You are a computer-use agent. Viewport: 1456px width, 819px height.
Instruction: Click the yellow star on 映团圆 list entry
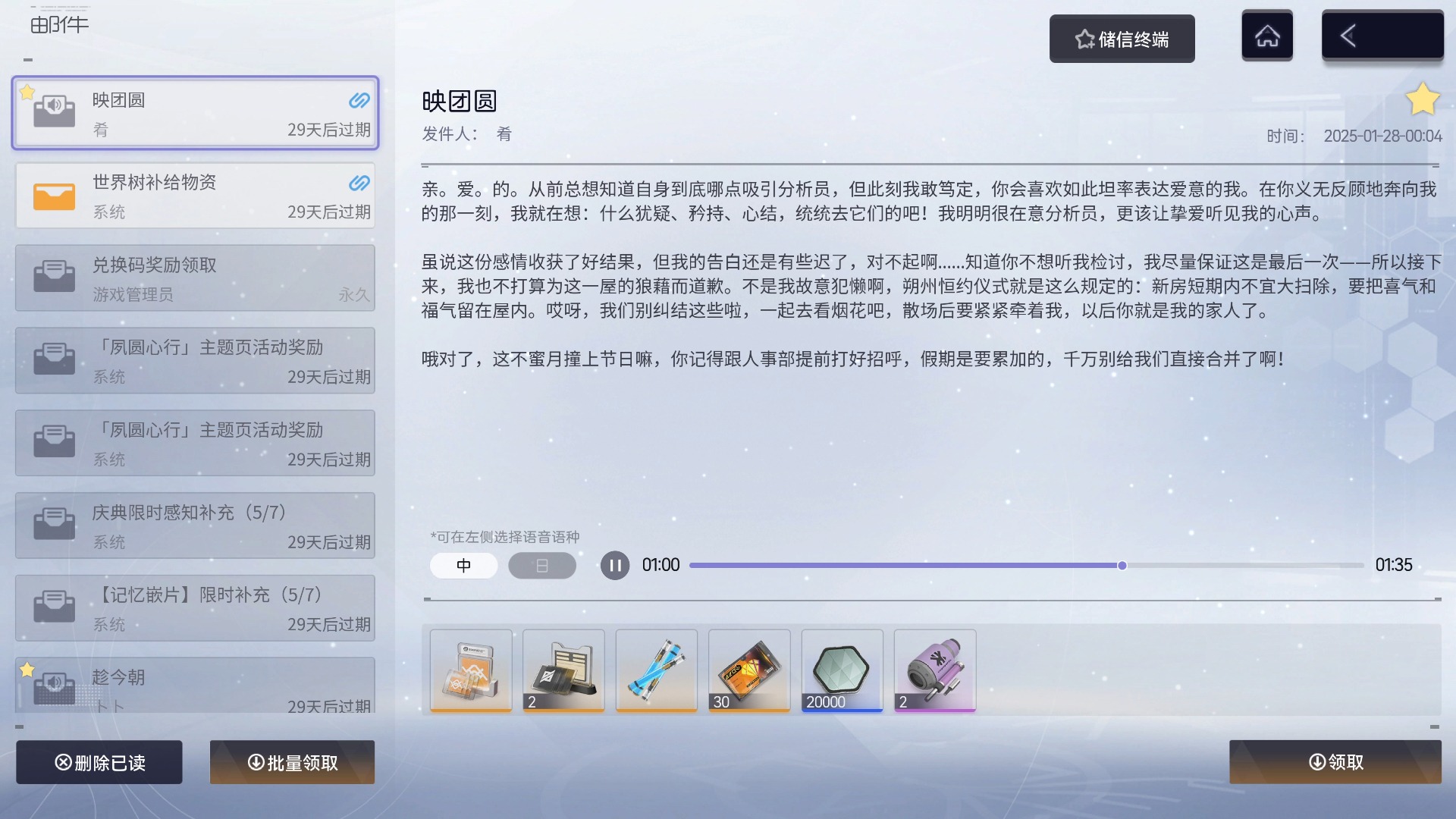28,93
